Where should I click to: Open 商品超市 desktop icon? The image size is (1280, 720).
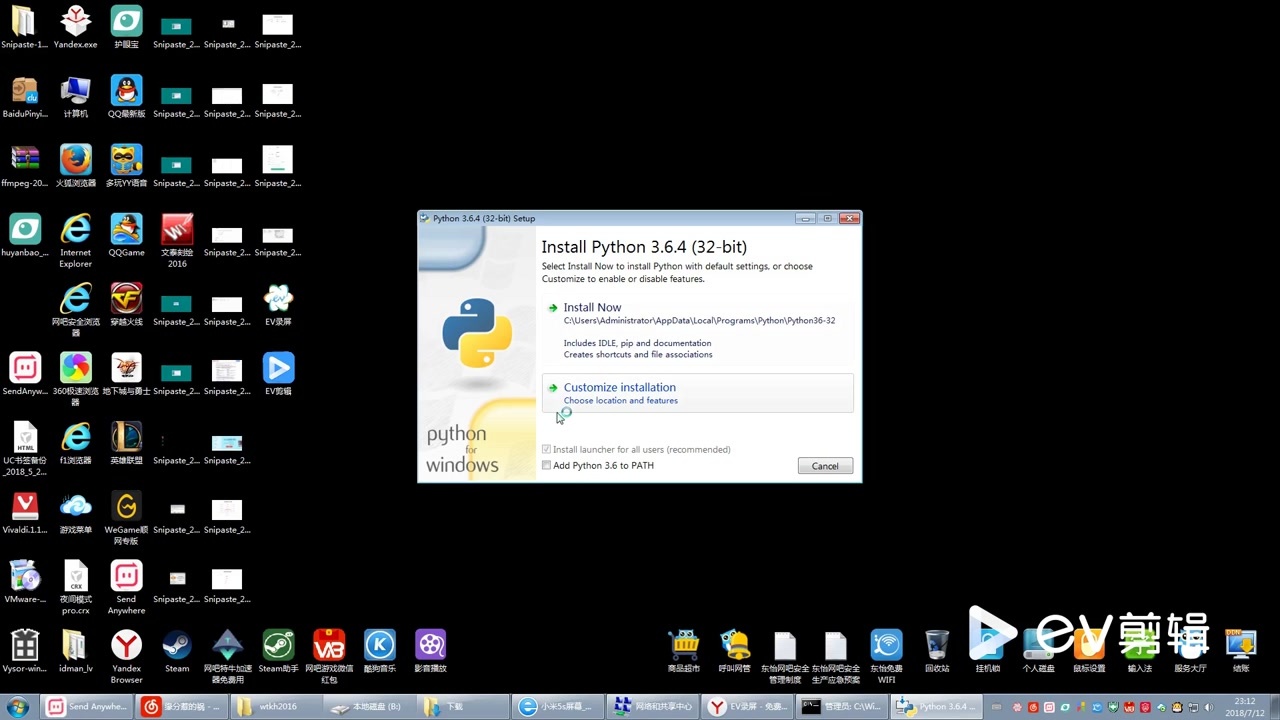tap(684, 651)
